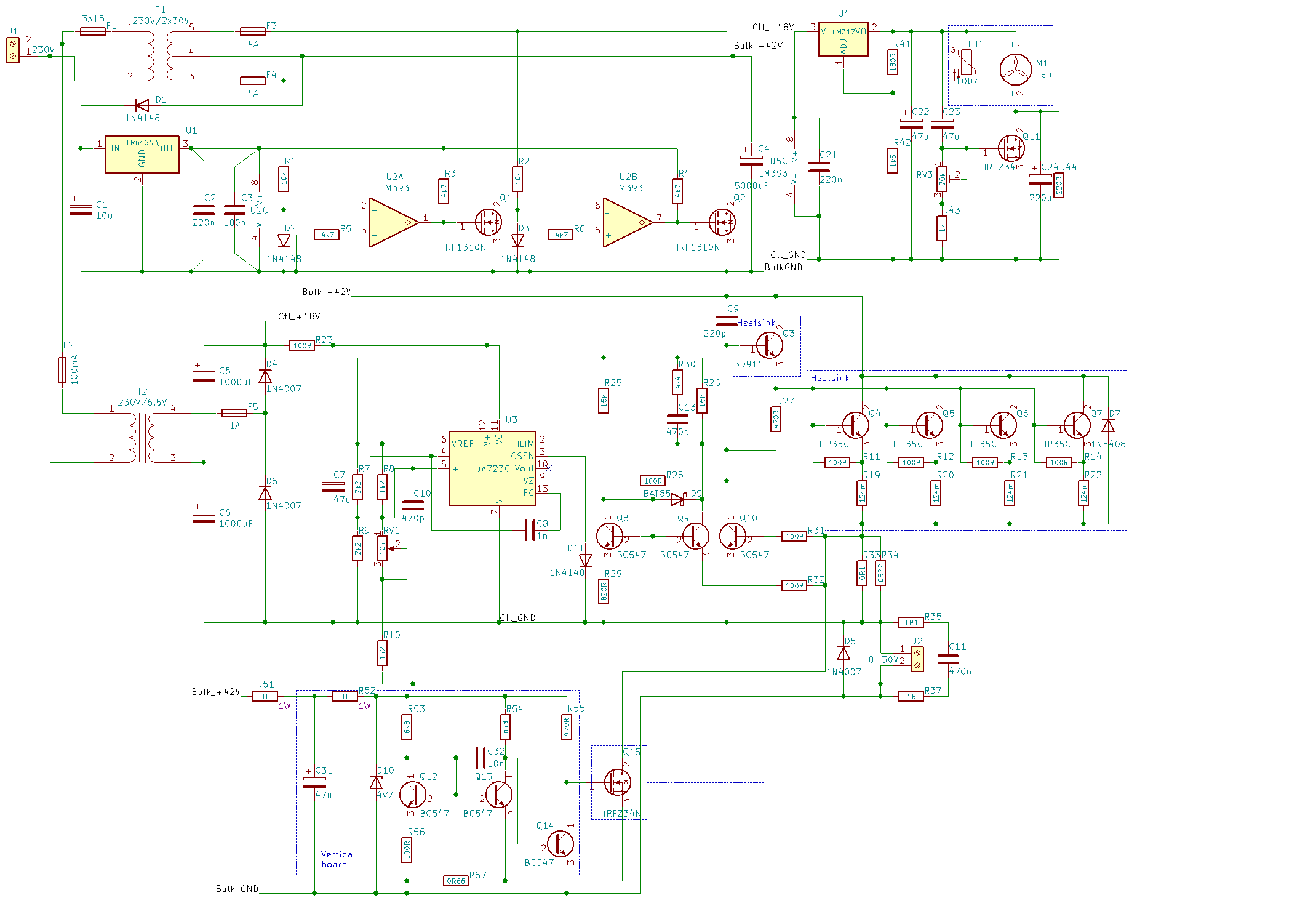Screen dimensions: 1316x898
Task: Select resistor R34 0R22 symbol
Action: [880, 573]
